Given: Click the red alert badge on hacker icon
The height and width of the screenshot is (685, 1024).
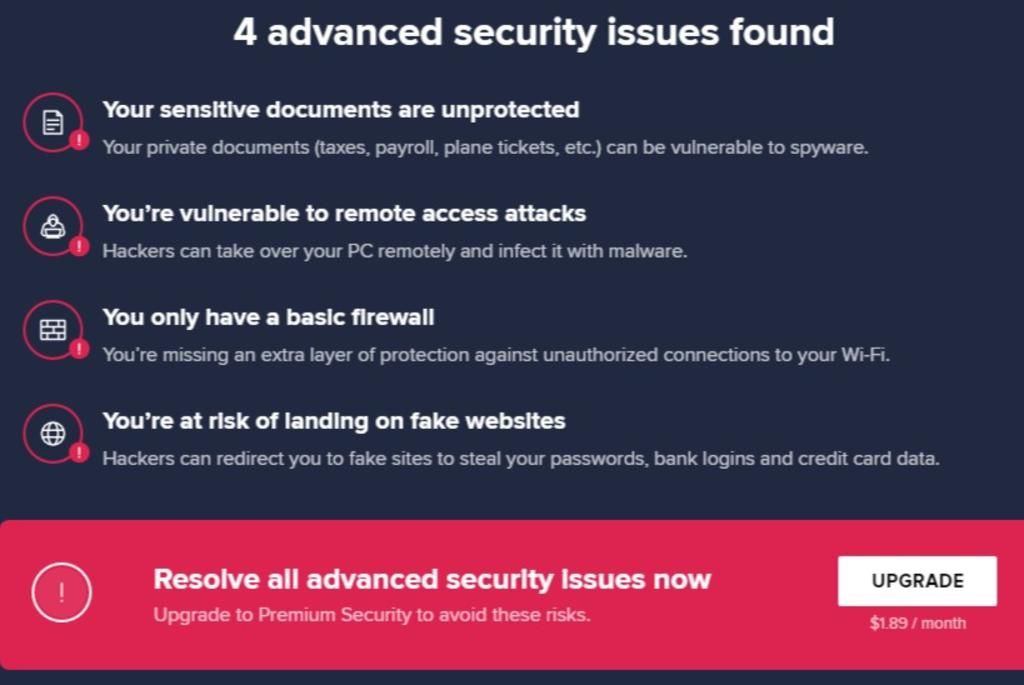Looking at the screenshot, I should [80, 246].
